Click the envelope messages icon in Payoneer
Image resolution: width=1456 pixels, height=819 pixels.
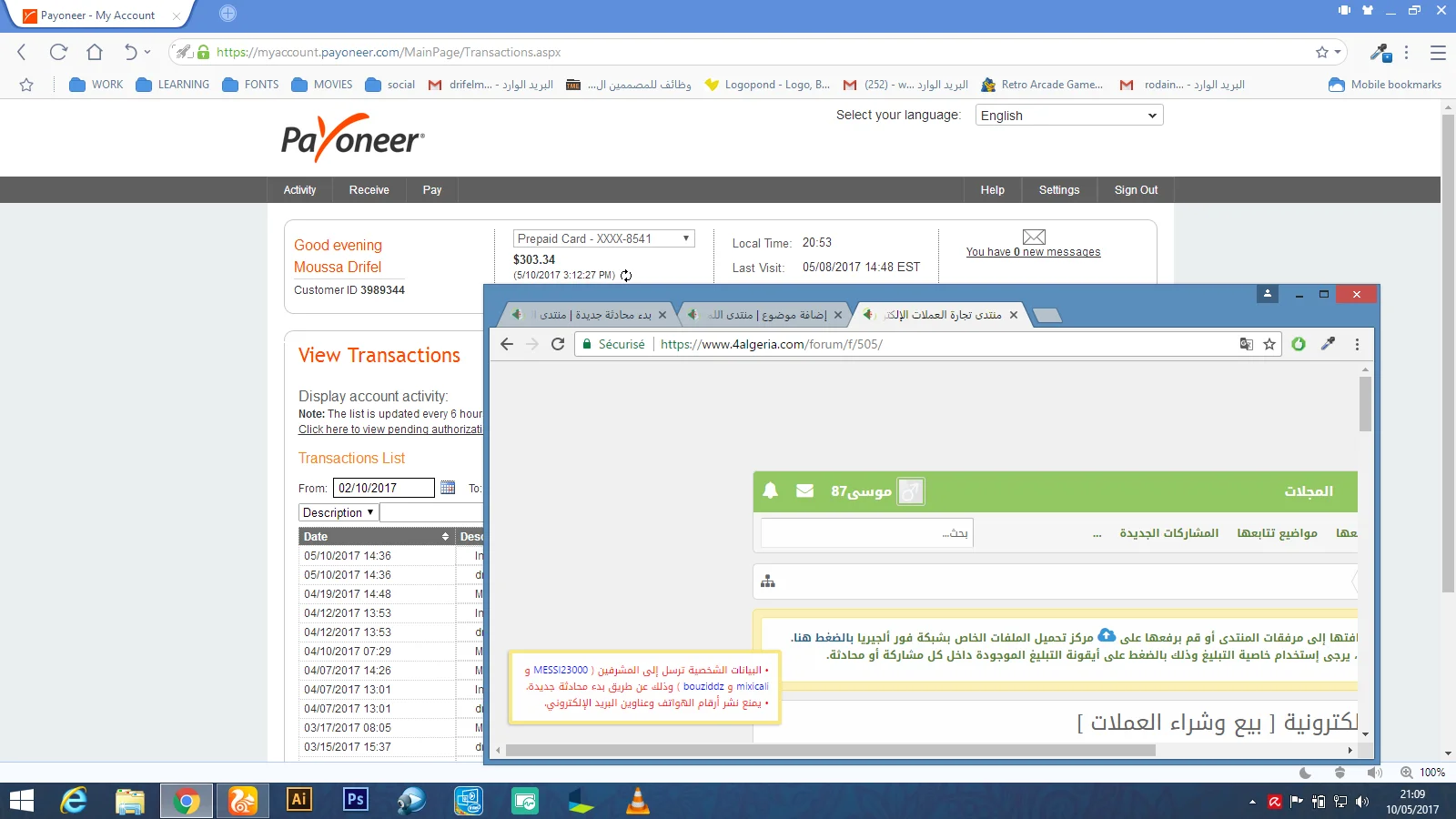[x=1034, y=237]
